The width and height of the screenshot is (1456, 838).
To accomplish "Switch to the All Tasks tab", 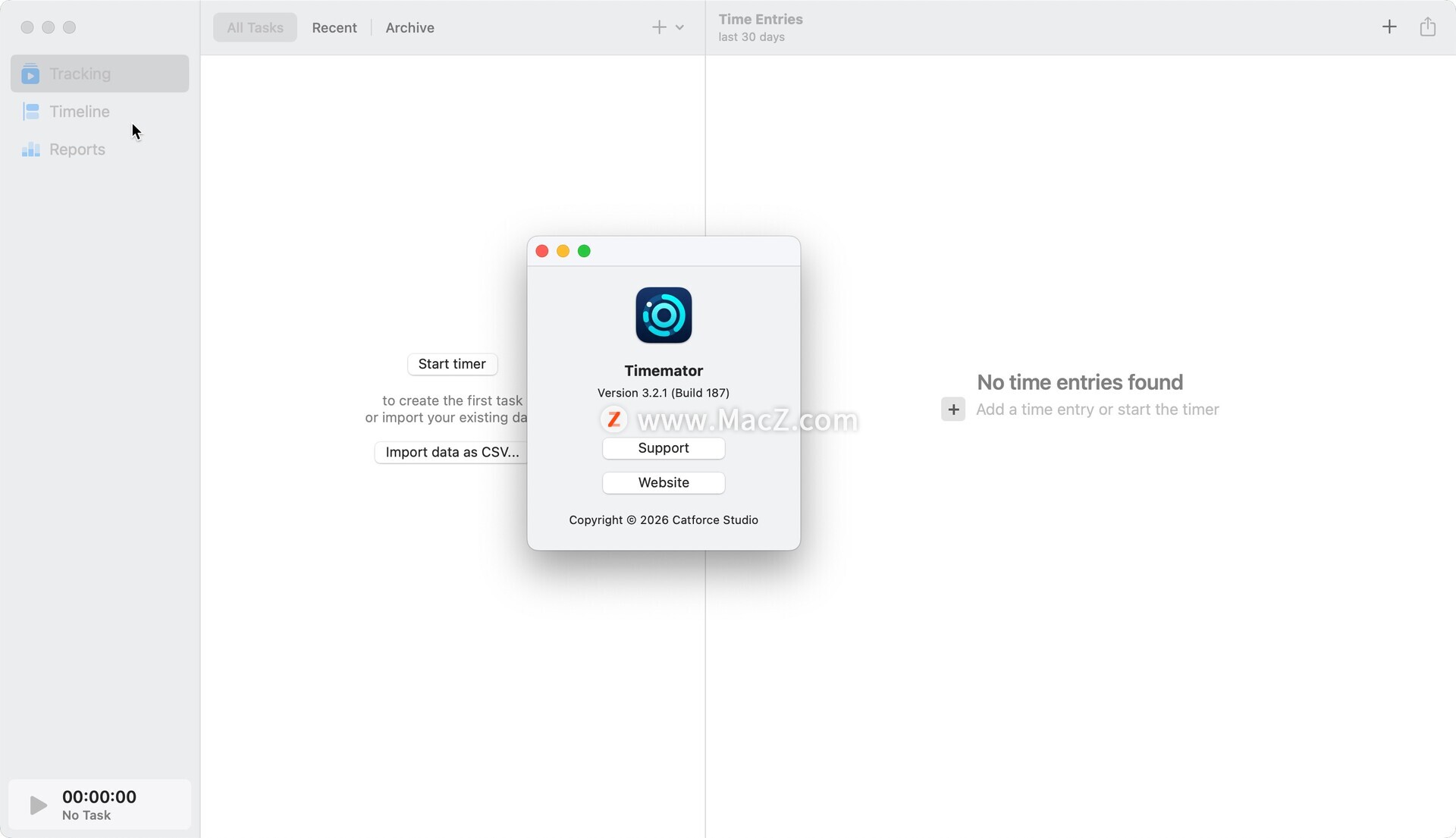I will coord(255,28).
